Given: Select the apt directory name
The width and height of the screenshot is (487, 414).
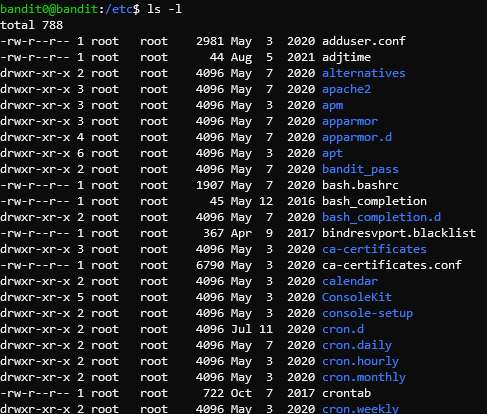Looking at the screenshot, I should [332, 153].
